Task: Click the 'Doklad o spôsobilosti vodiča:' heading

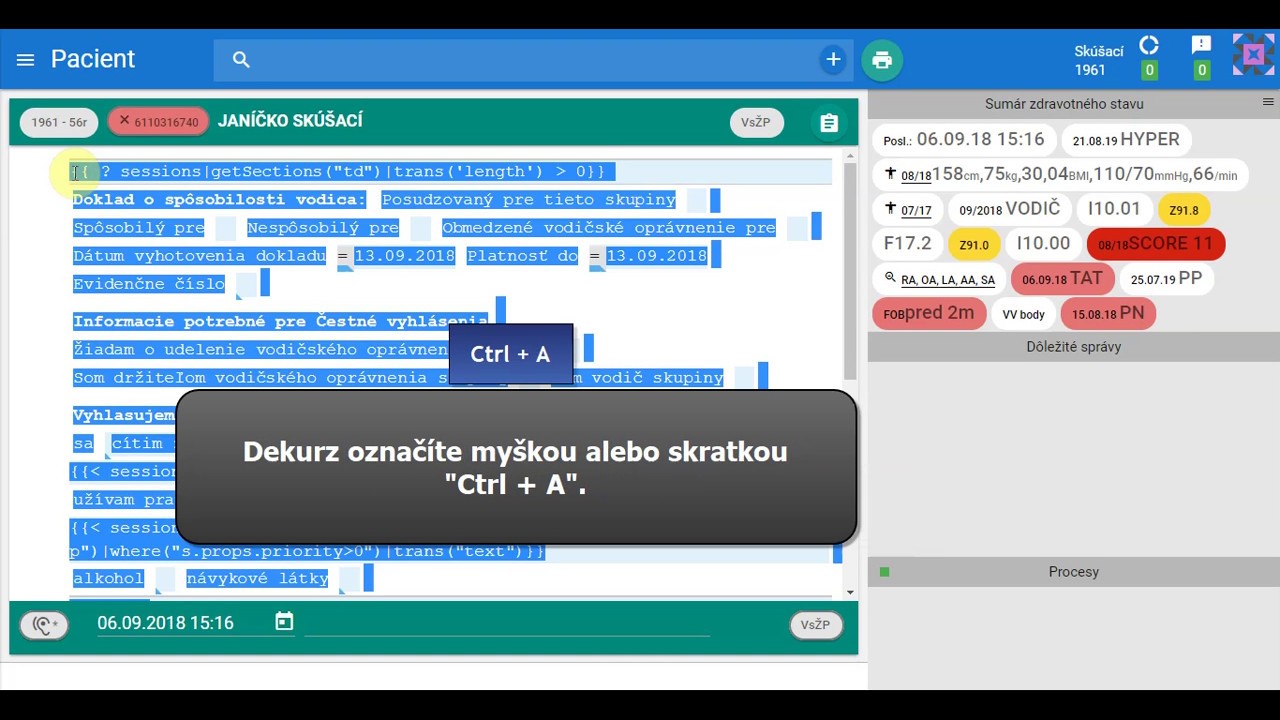Action: pyautogui.click(x=219, y=200)
